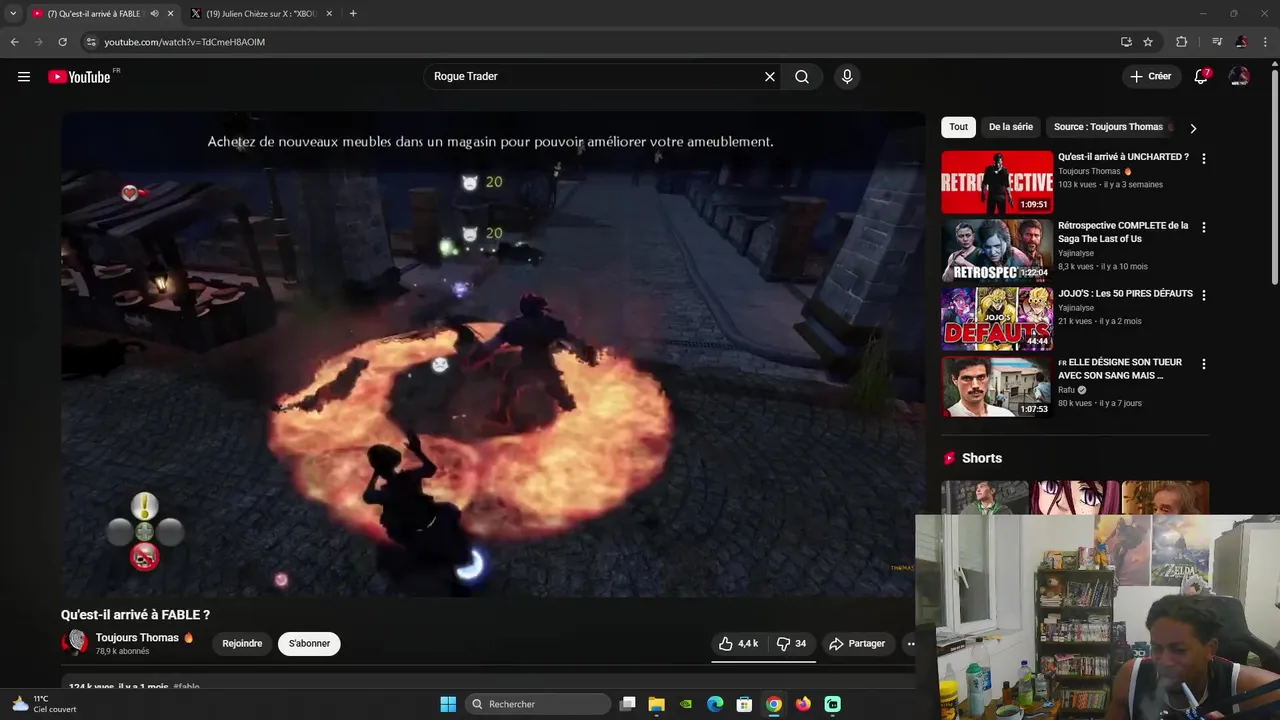Screen dimensions: 1280x720
Task: Click the Fable video player
Action: tap(493, 354)
